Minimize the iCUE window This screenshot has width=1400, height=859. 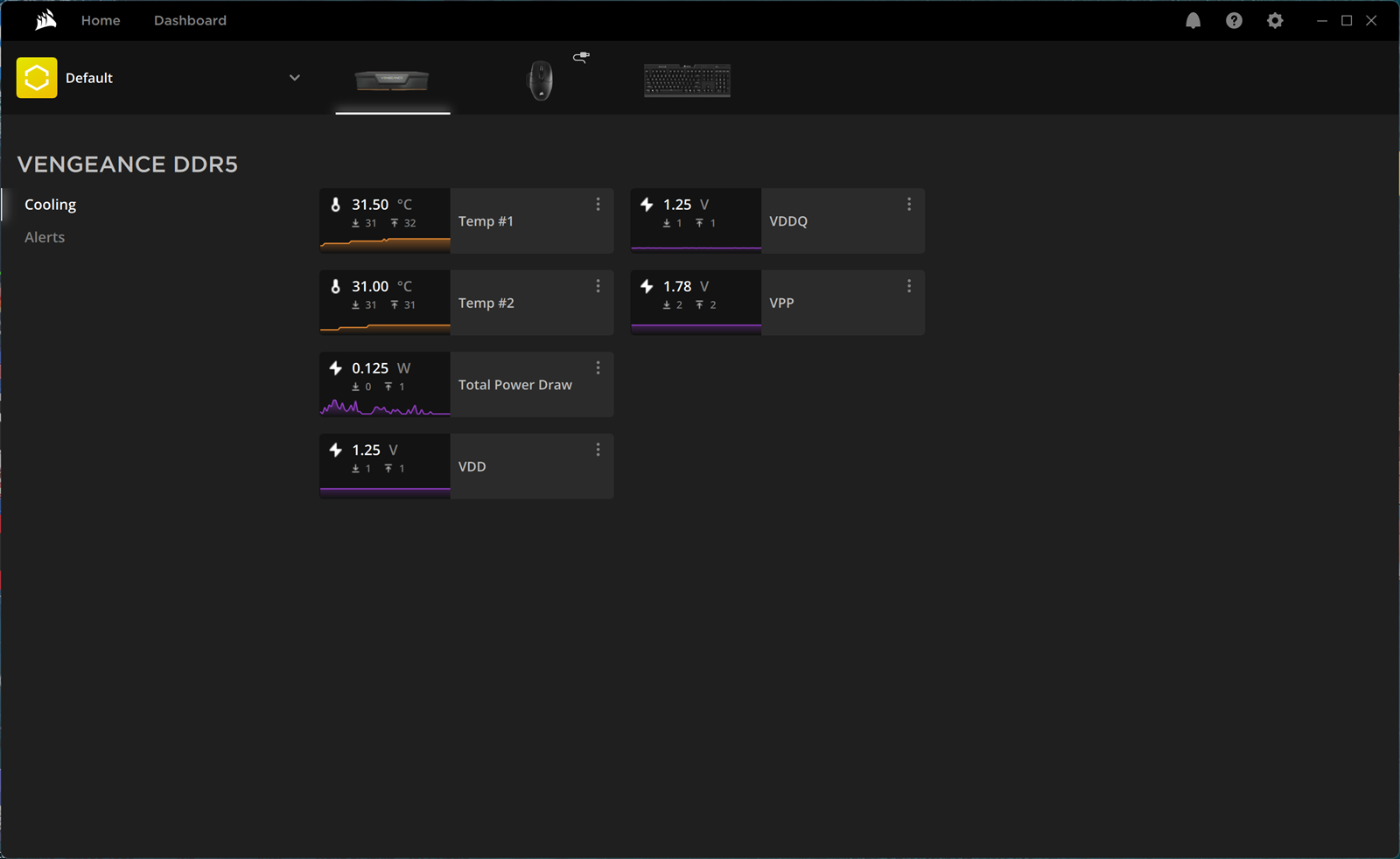point(1322,20)
